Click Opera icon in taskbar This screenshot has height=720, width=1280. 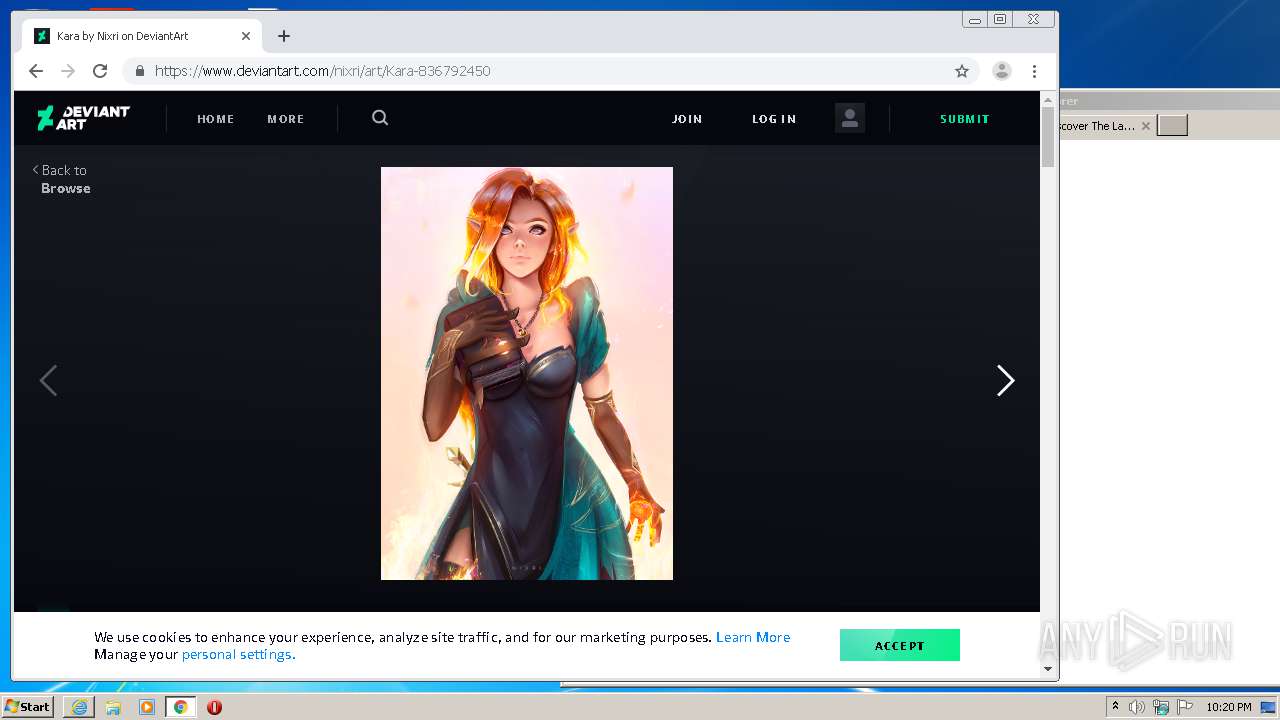[x=214, y=707]
